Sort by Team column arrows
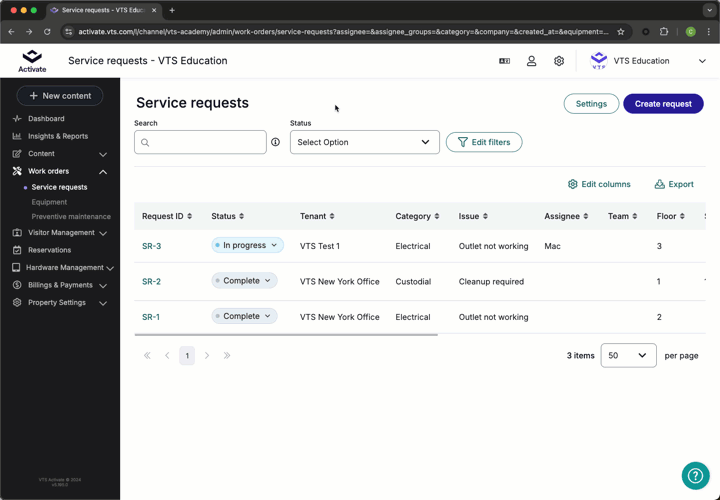Viewport: 720px width, 500px height. click(x=635, y=216)
